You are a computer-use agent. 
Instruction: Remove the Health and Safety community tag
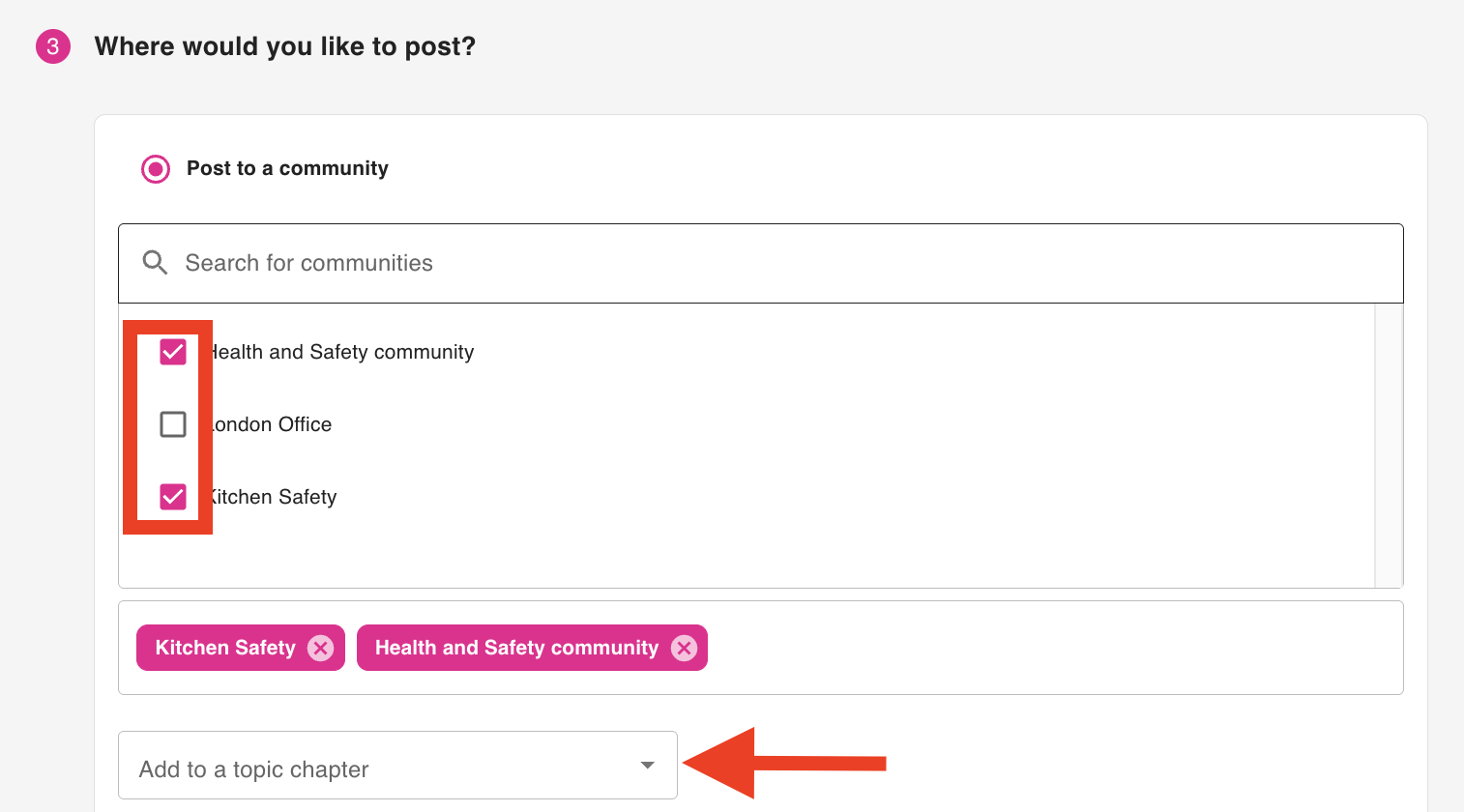[684, 648]
